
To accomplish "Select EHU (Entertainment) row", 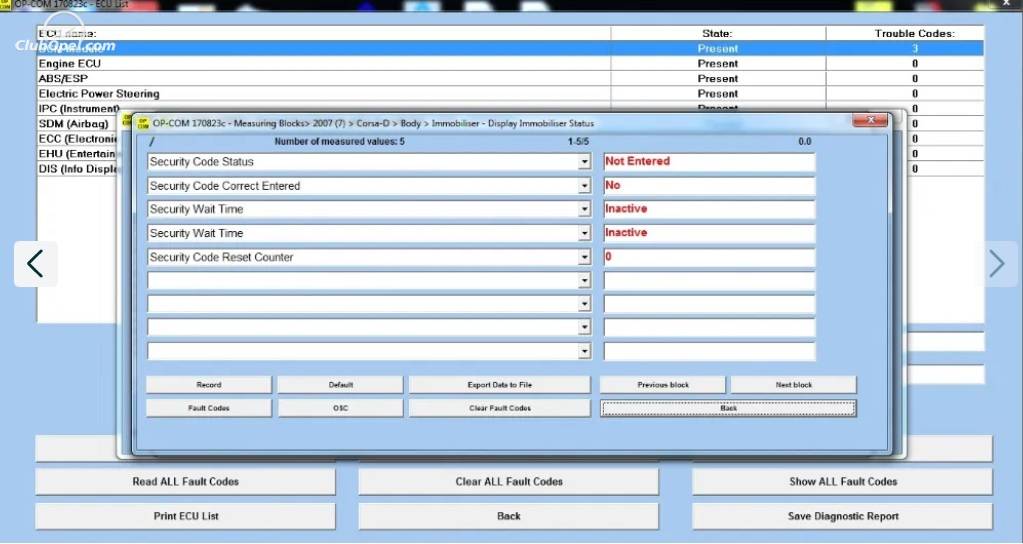I will (x=77, y=154).
